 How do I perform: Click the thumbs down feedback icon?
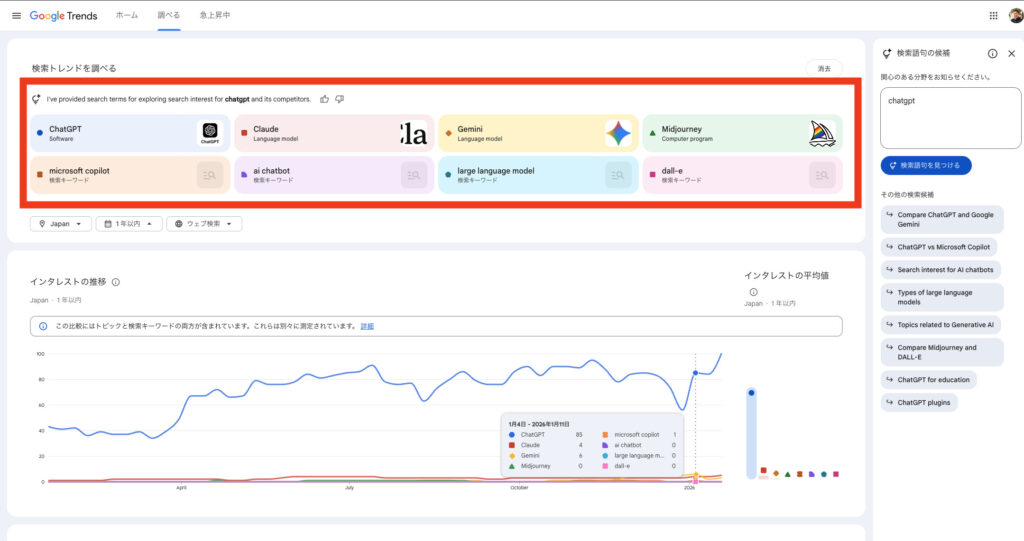[x=340, y=99]
